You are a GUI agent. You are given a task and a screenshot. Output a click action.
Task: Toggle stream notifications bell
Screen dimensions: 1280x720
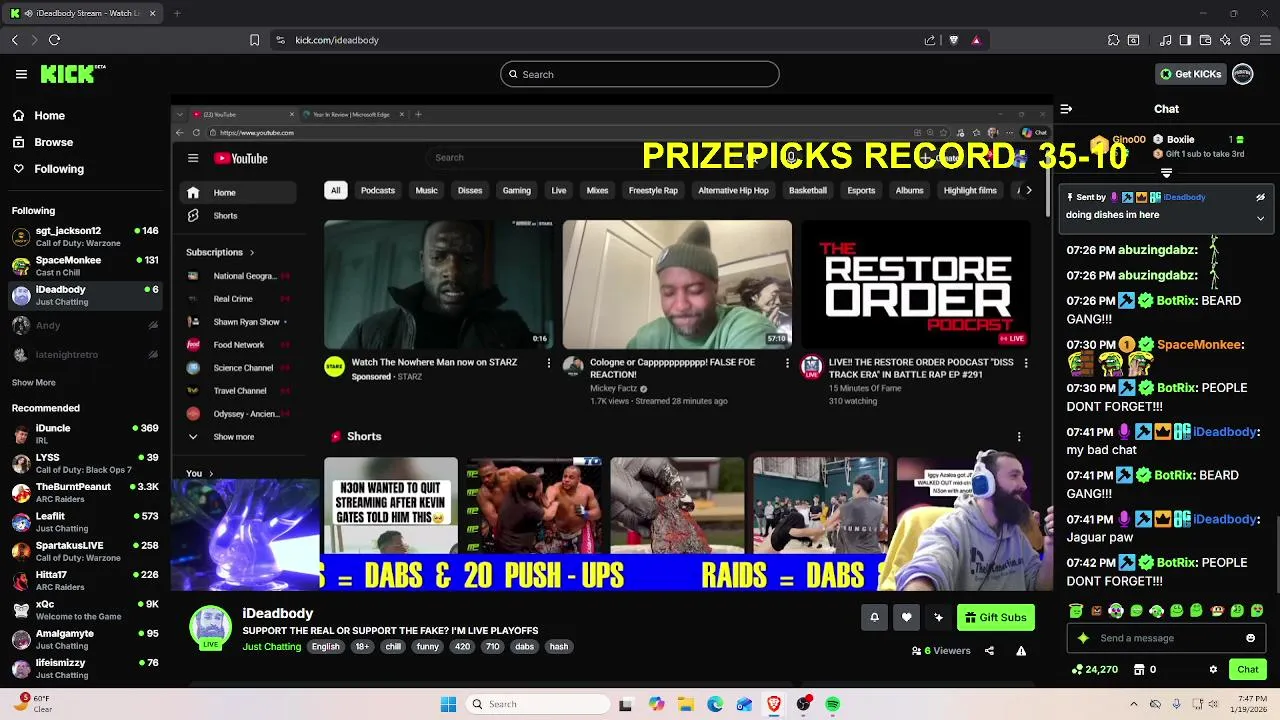coord(874,618)
